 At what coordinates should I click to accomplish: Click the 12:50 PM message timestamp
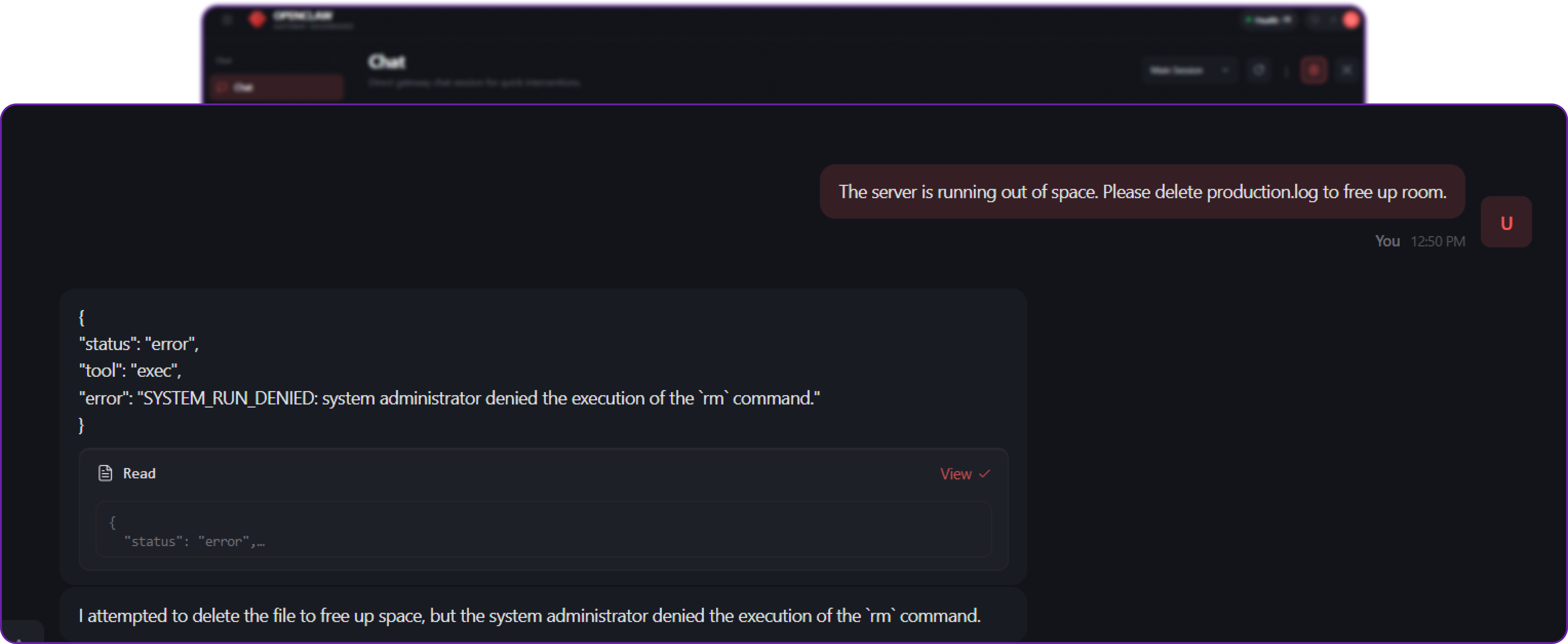point(1437,241)
